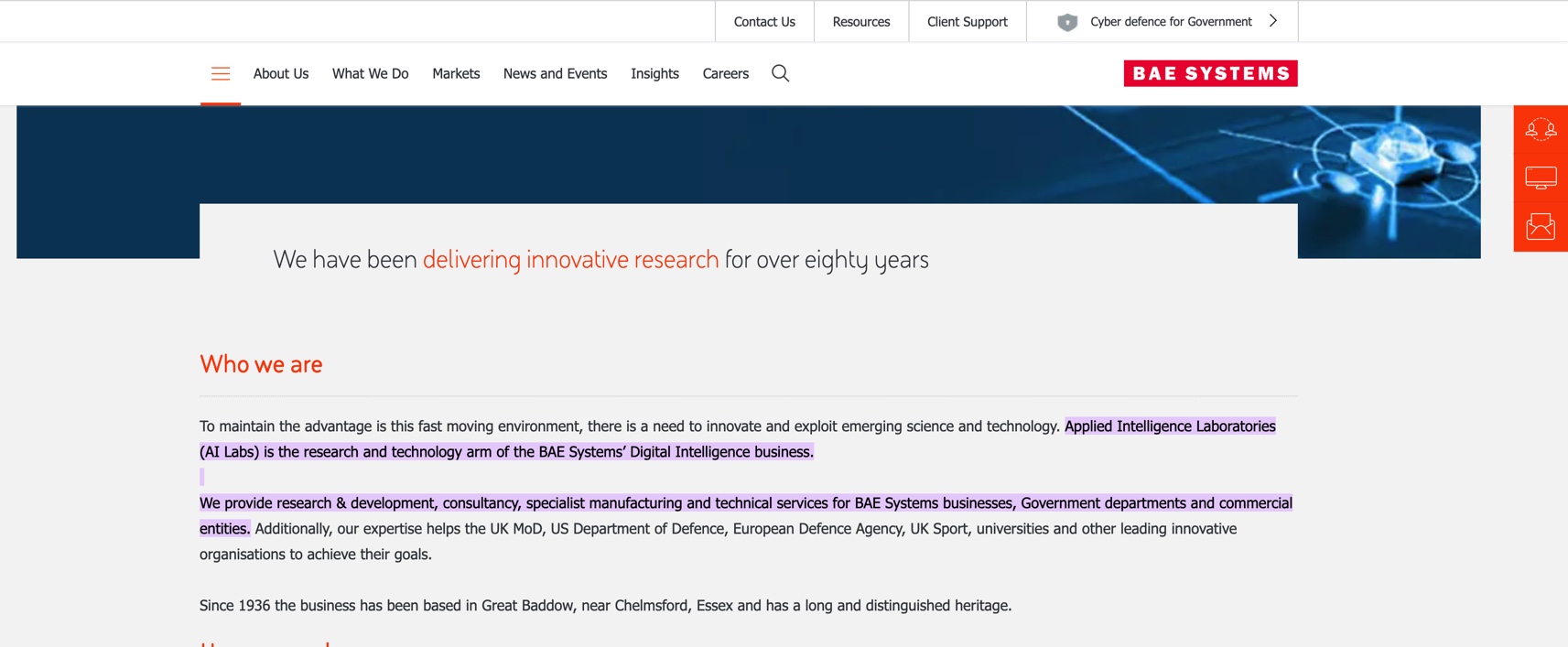This screenshot has height=647, width=1568.
Task: Click the shield icon beside Cyber defence
Action: click(x=1067, y=22)
